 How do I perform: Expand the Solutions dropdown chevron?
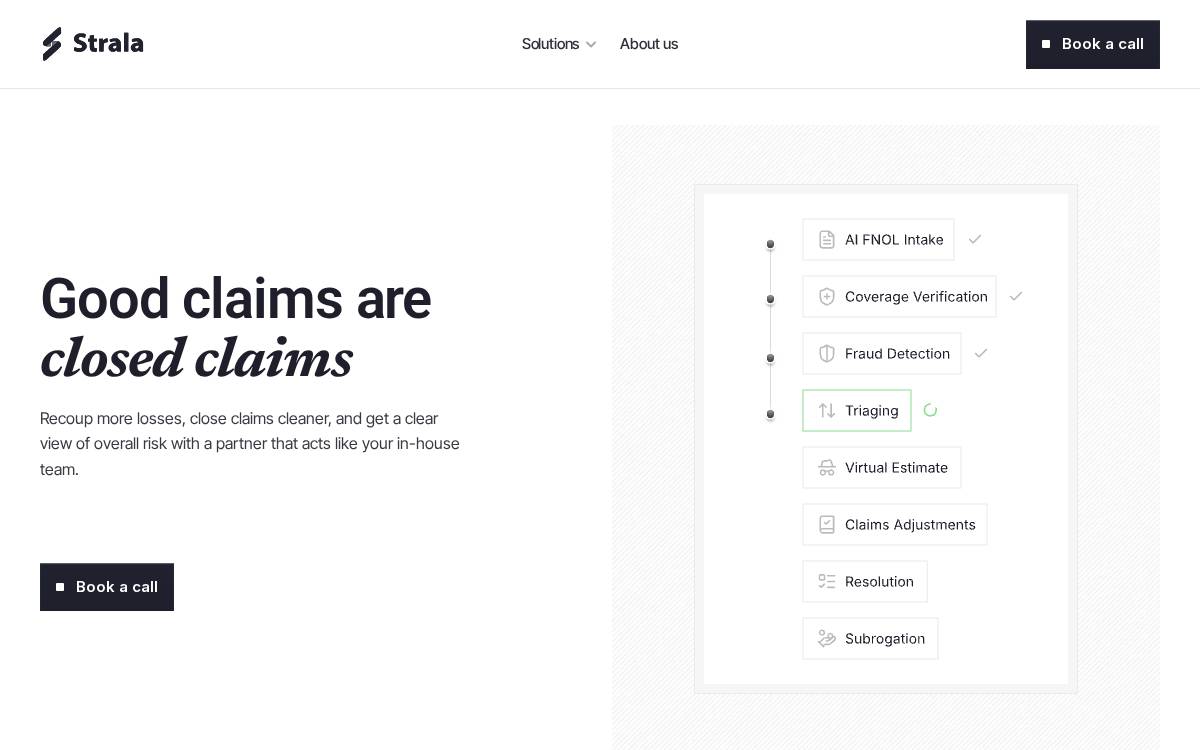[x=591, y=45]
